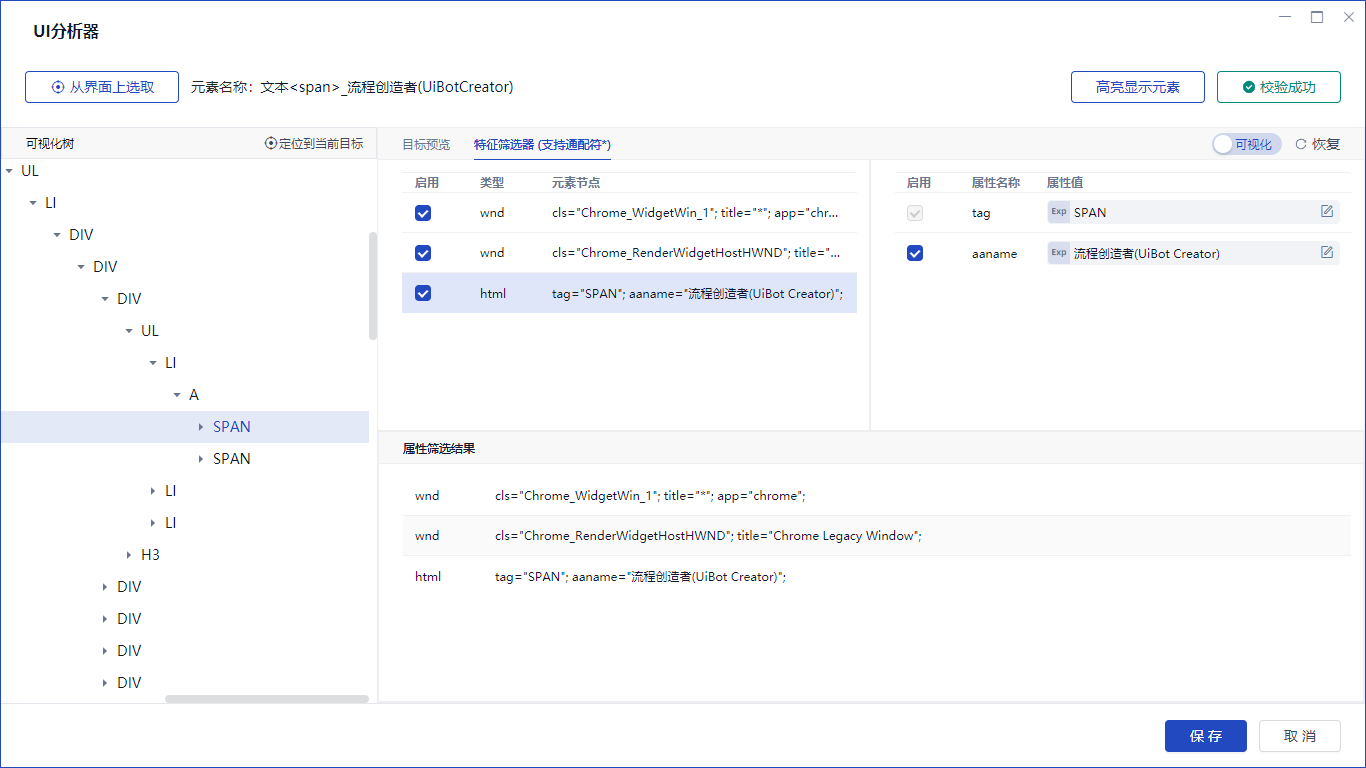Click 从界面上选取 button

tap(102, 87)
